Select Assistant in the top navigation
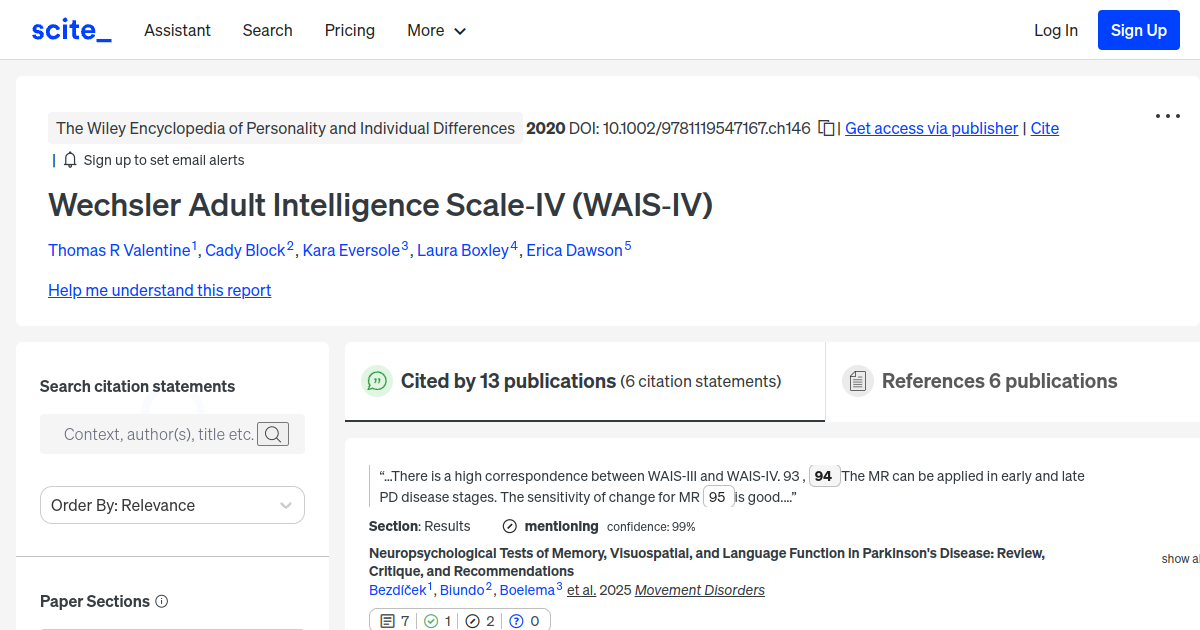 coord(177,30)
